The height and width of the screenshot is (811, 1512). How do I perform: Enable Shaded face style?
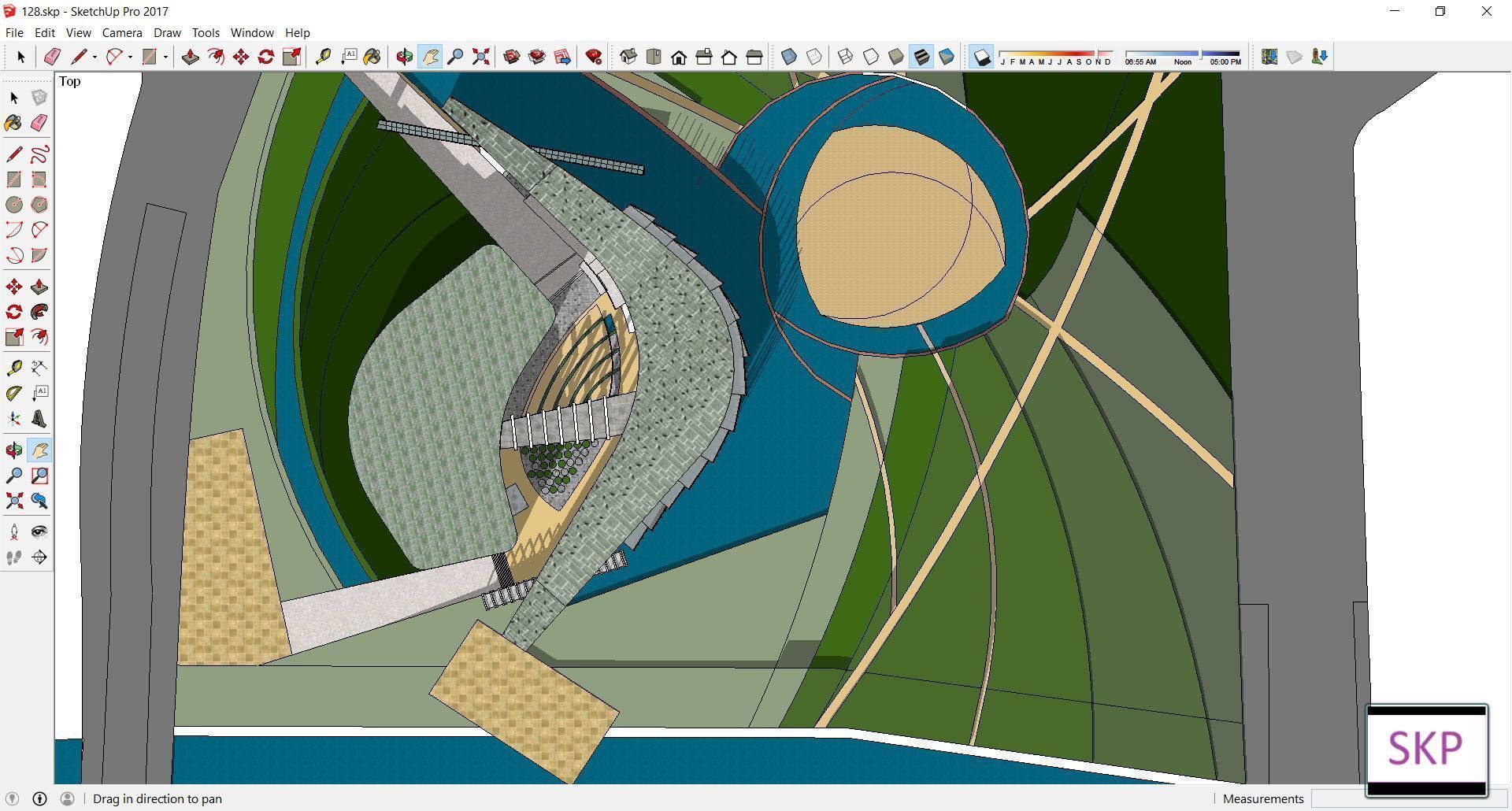896,57
